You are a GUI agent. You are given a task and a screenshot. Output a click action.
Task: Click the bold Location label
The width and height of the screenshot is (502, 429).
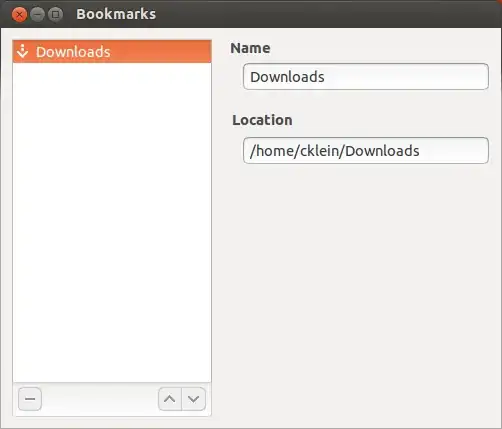pyautogui.click(x=262, y=120)
